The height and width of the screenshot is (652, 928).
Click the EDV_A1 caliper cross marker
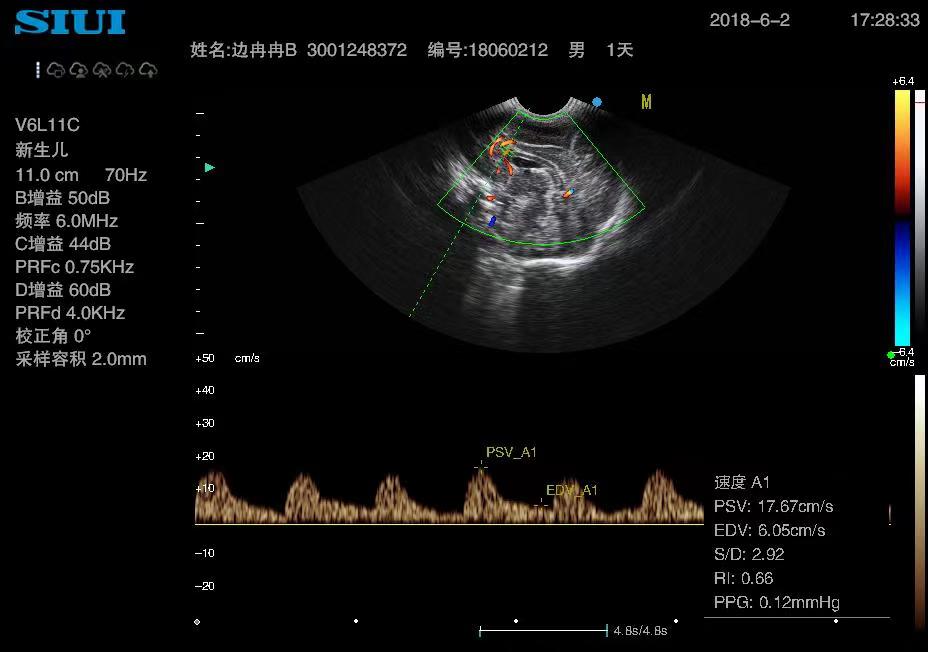(x=541, y=503)
